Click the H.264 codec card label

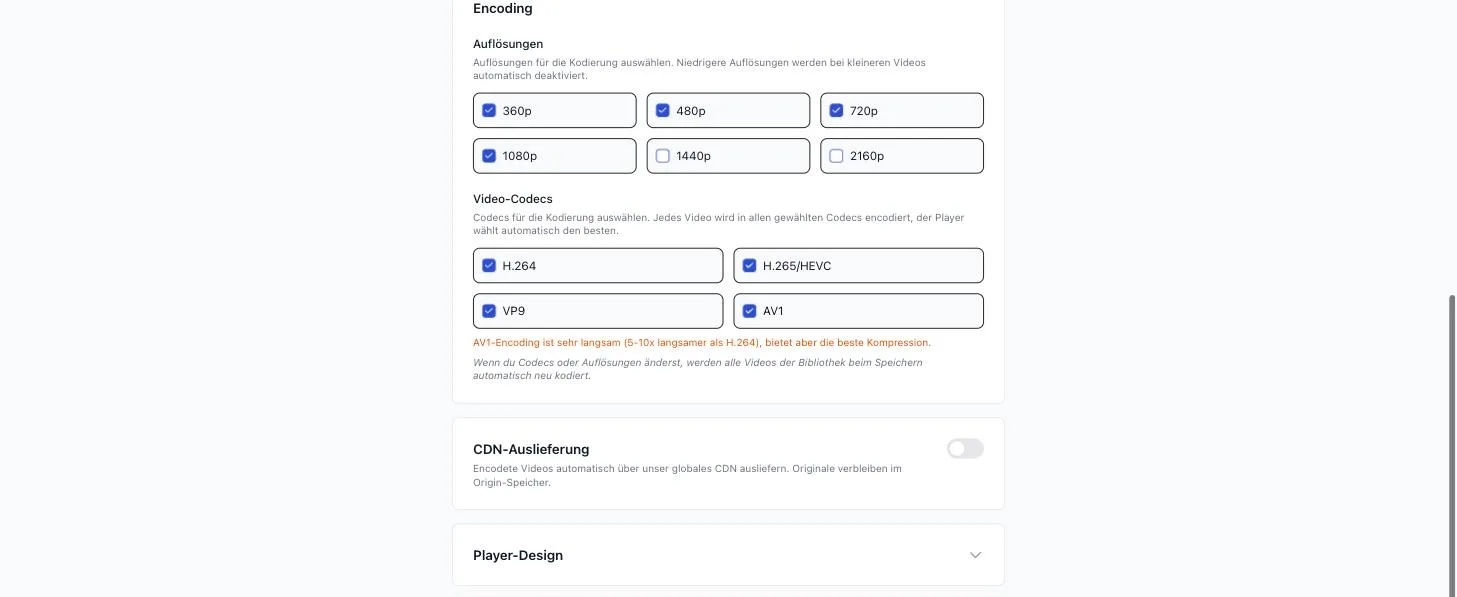tap(519, 266)
